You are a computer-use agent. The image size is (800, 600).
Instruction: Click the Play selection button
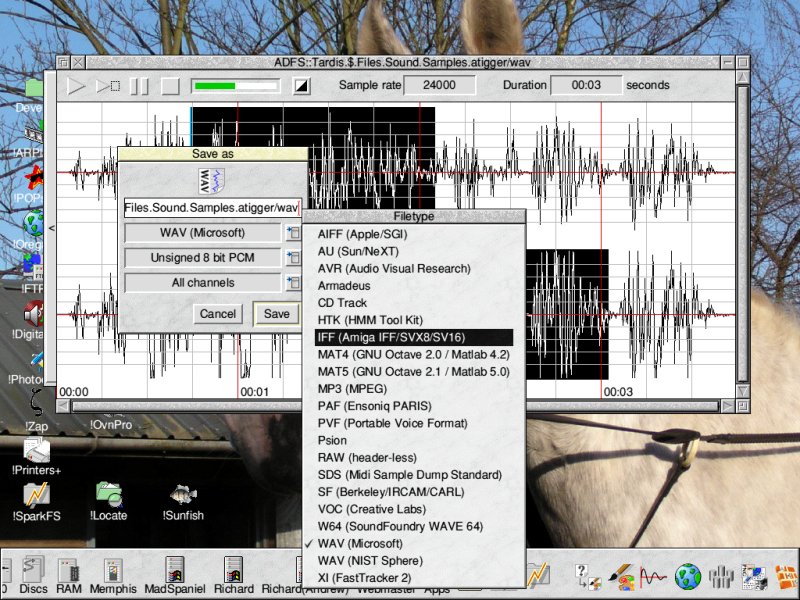(108, 86)
